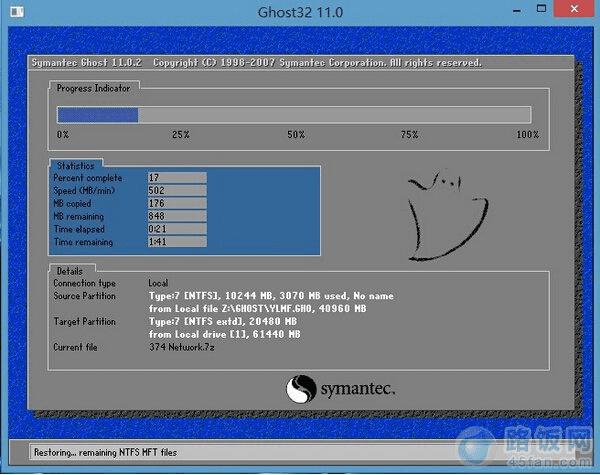Click the MB copied value box
This screenshot has width=600, height=475.
pos(176,203)
